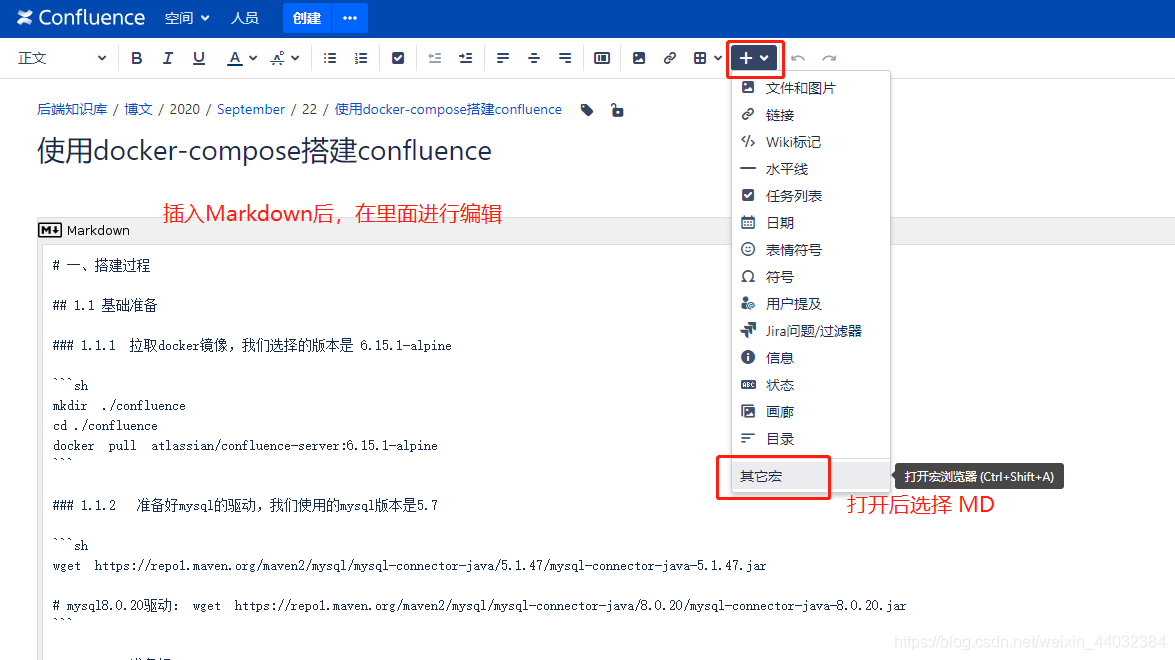Open the insert more content plus menu
1175x660 pixels.
coord(754,58)
